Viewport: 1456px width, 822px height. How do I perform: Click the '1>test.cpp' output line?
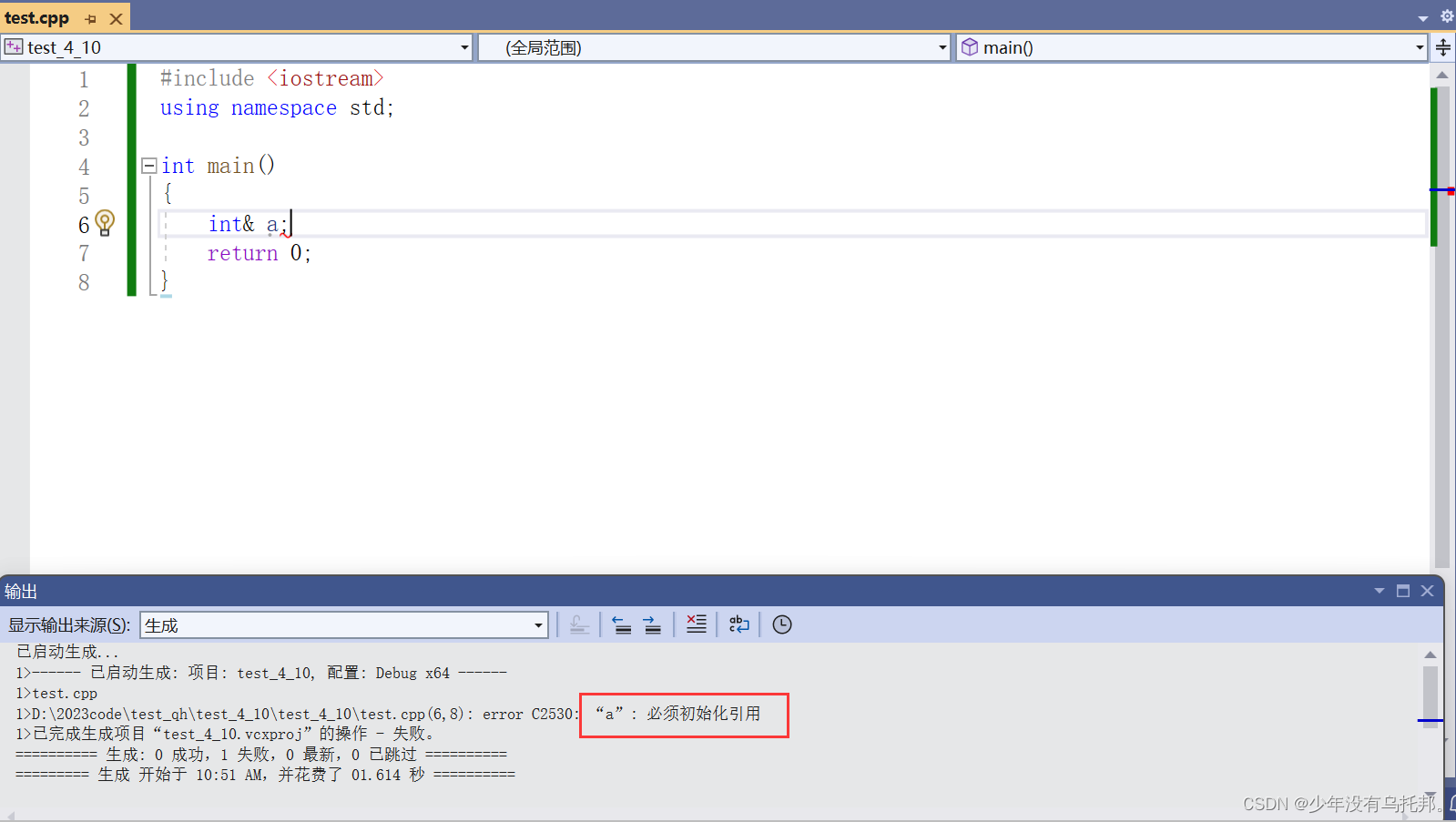pyautogui.click(x=56, y=694)
